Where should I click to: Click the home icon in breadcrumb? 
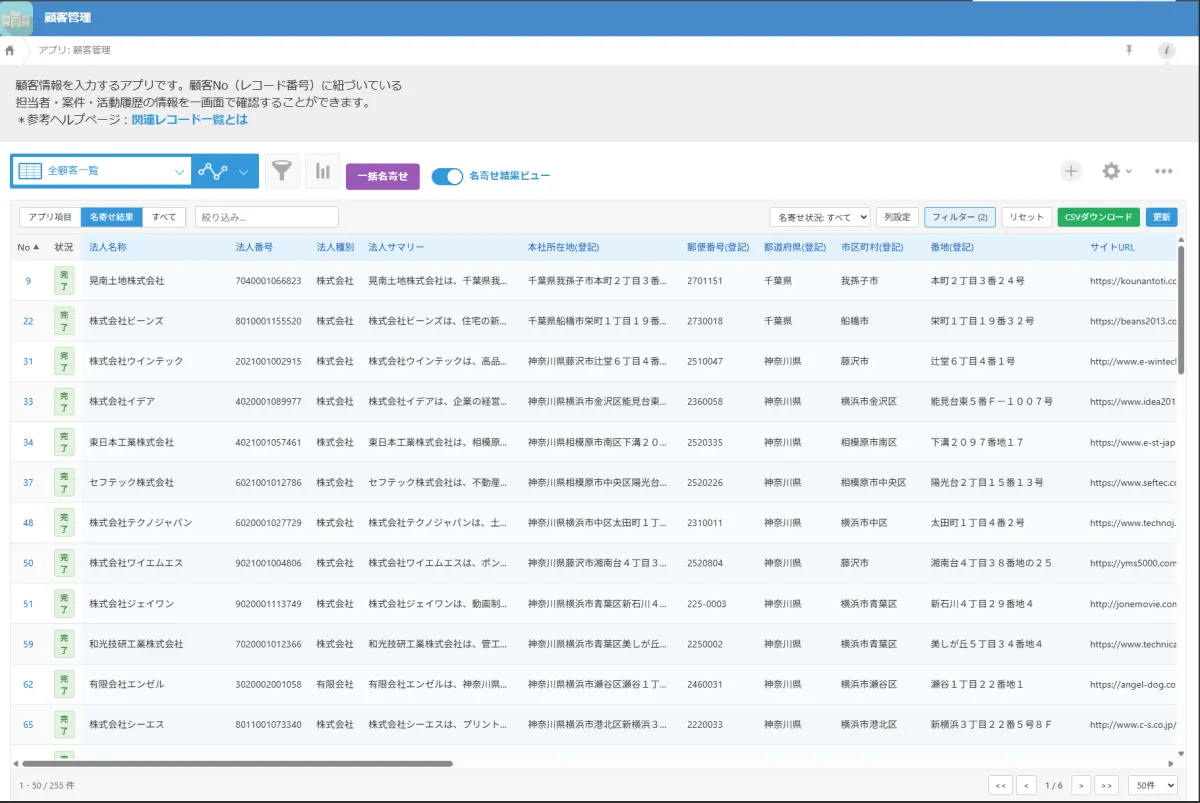(x=10, y=50)
